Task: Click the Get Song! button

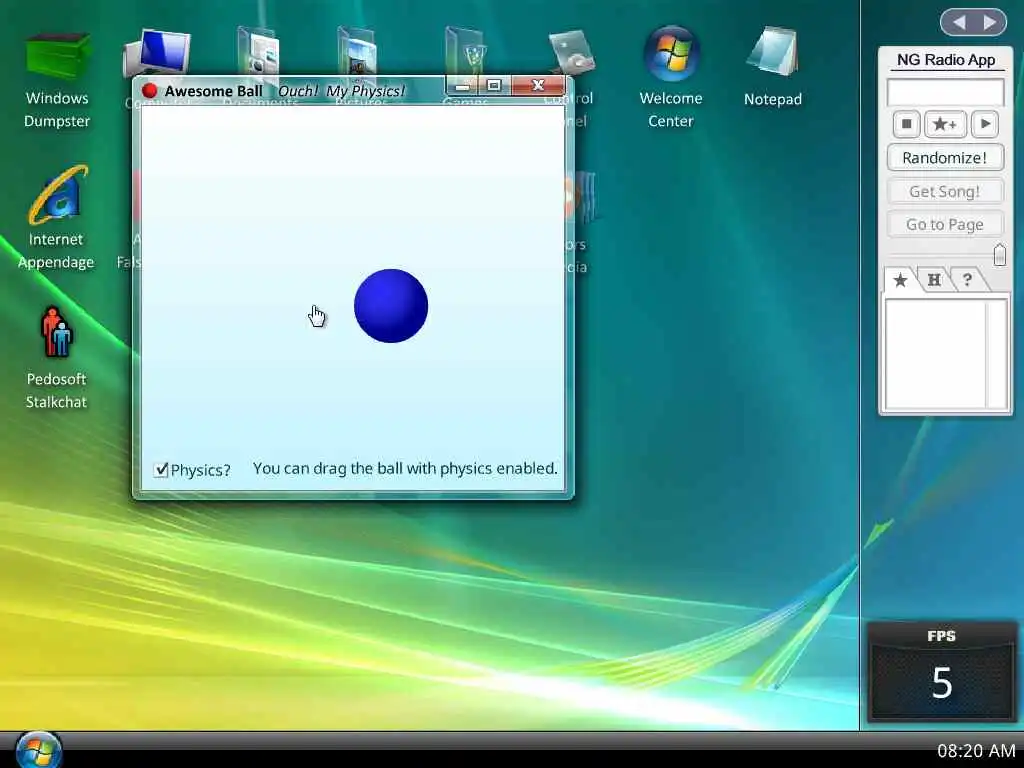Action: tap(945, 191)
